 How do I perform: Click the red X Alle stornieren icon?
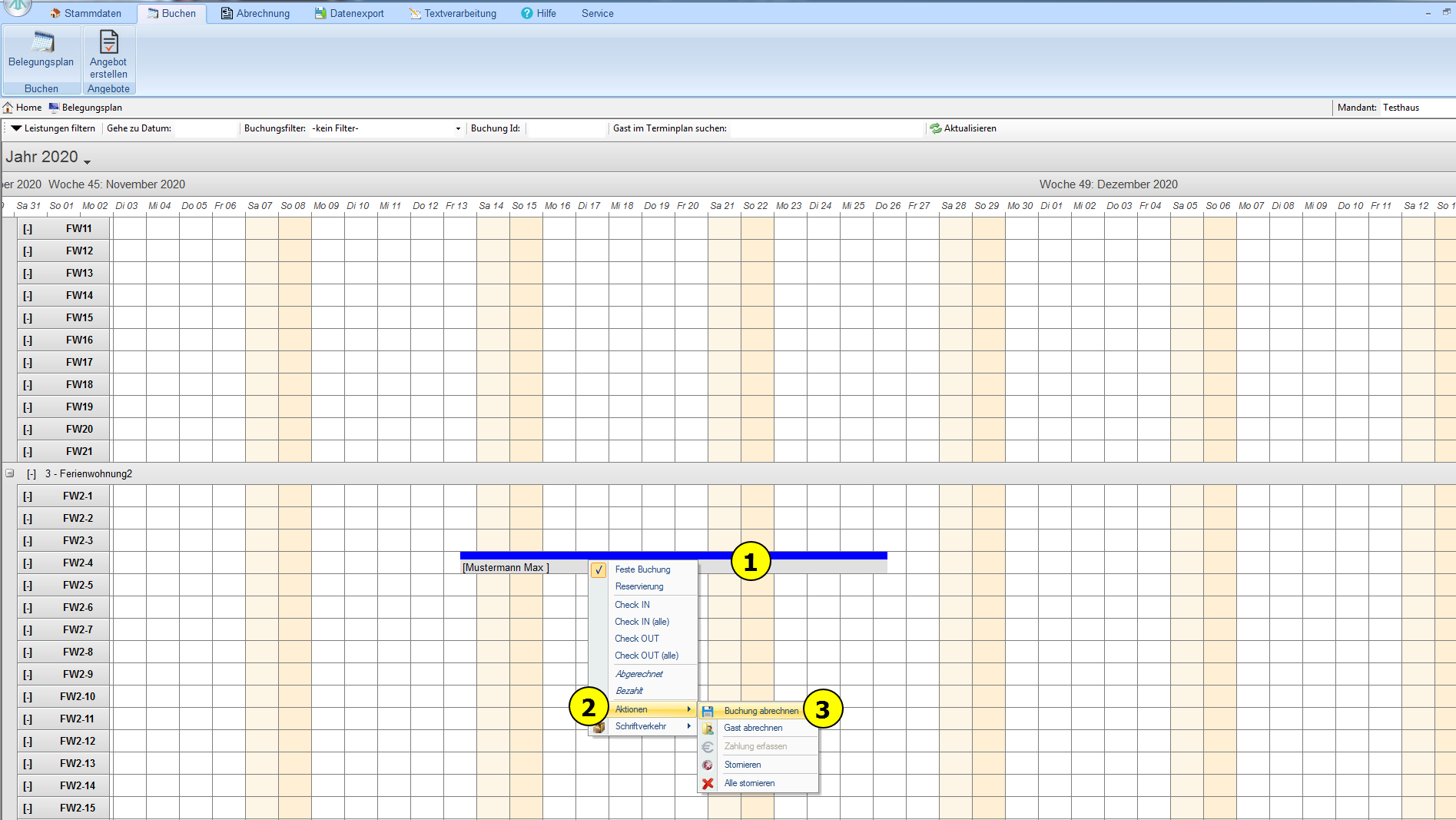pyautogui.click(x=708, y=783)
